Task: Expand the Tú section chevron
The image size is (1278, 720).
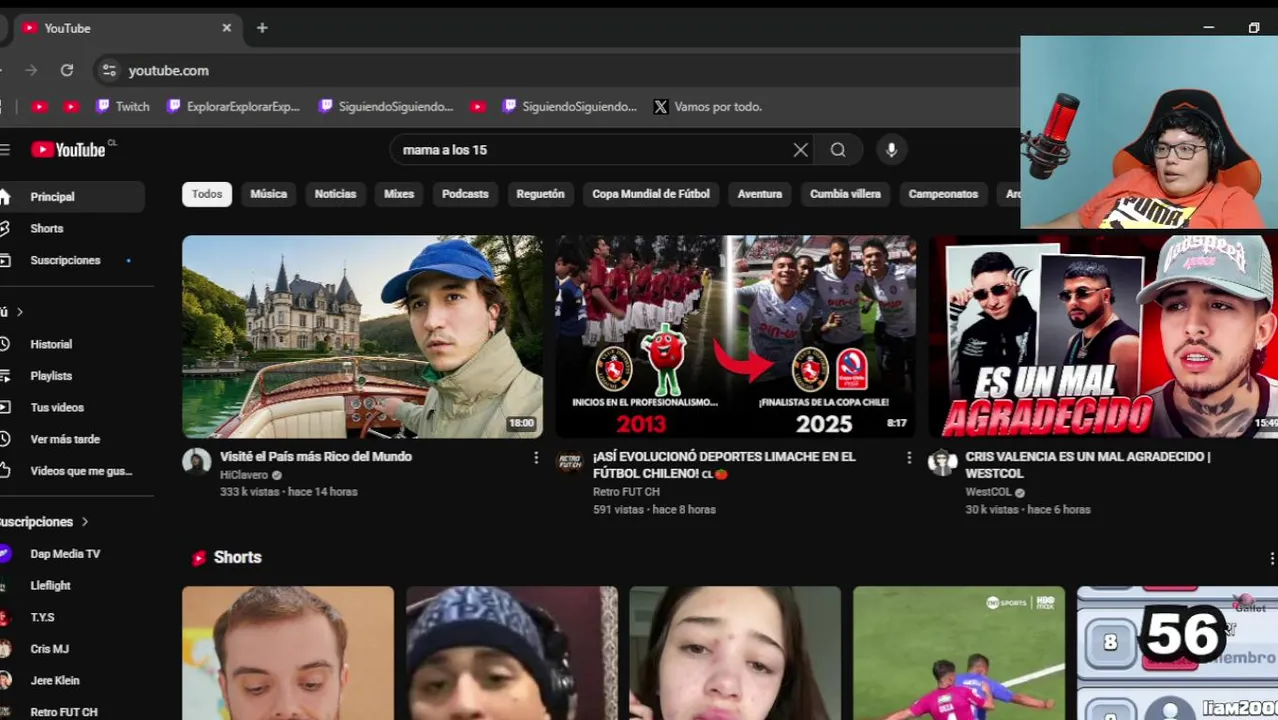Action: click(x=19, y=312)
